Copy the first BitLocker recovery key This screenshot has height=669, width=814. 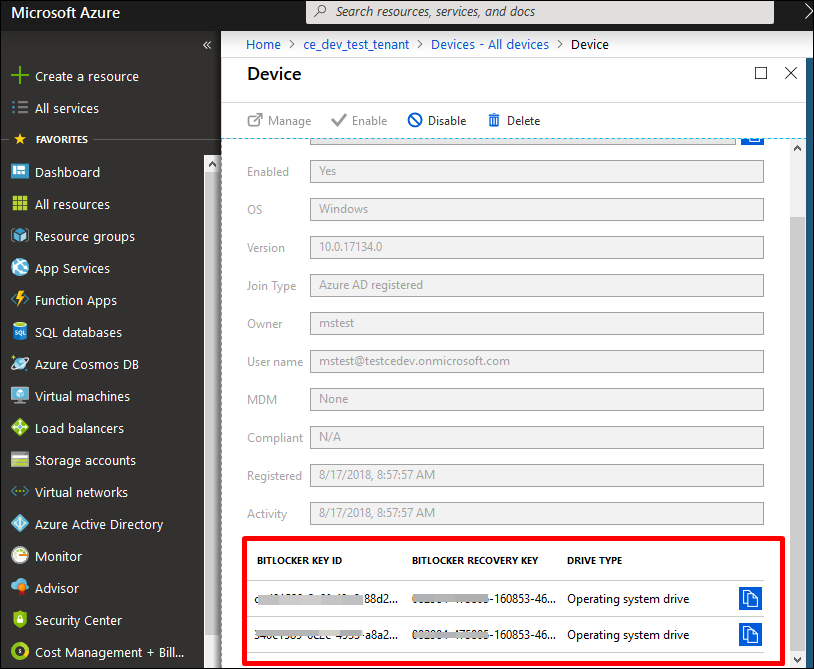coord(750,598)
